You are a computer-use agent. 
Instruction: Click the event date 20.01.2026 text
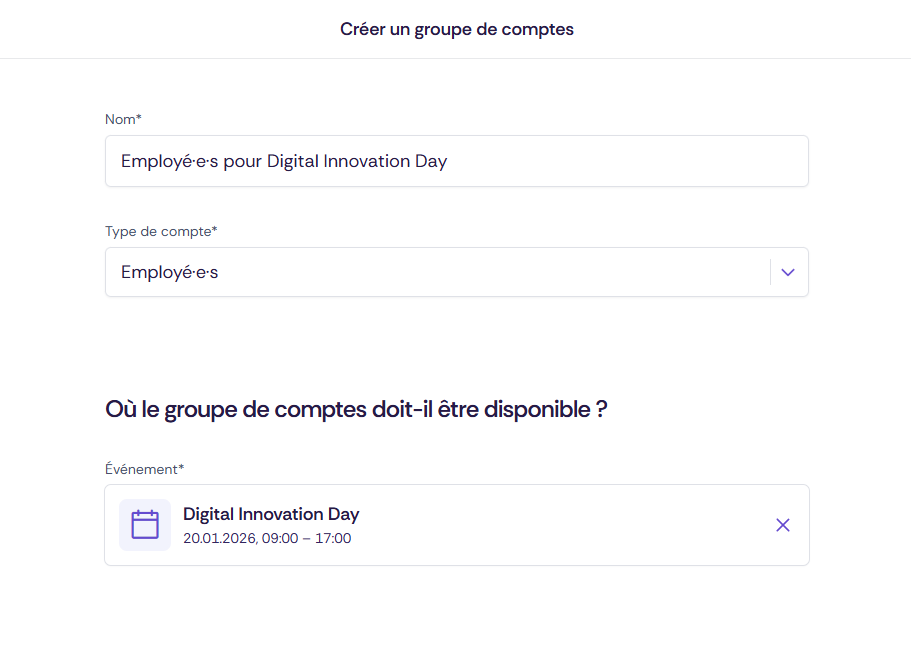click(268, 538)
